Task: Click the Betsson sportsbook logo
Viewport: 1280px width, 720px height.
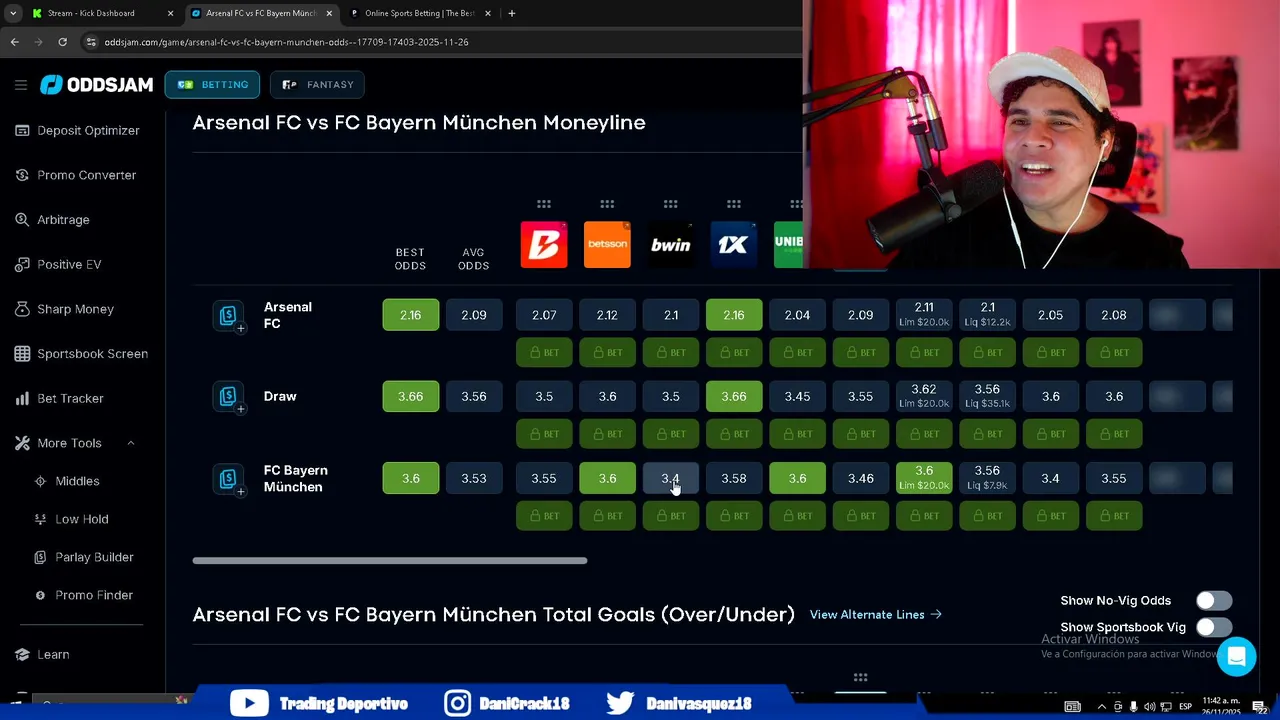Action: click(607, 245)
